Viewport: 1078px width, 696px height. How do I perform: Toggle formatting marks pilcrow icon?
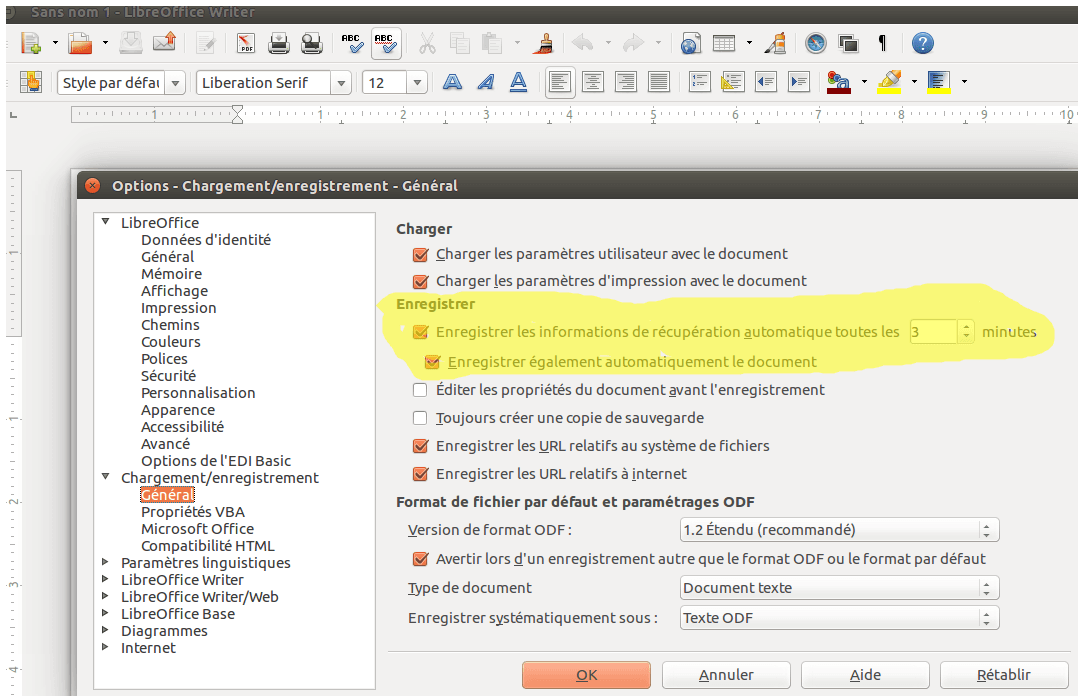(x=882, y=43)
